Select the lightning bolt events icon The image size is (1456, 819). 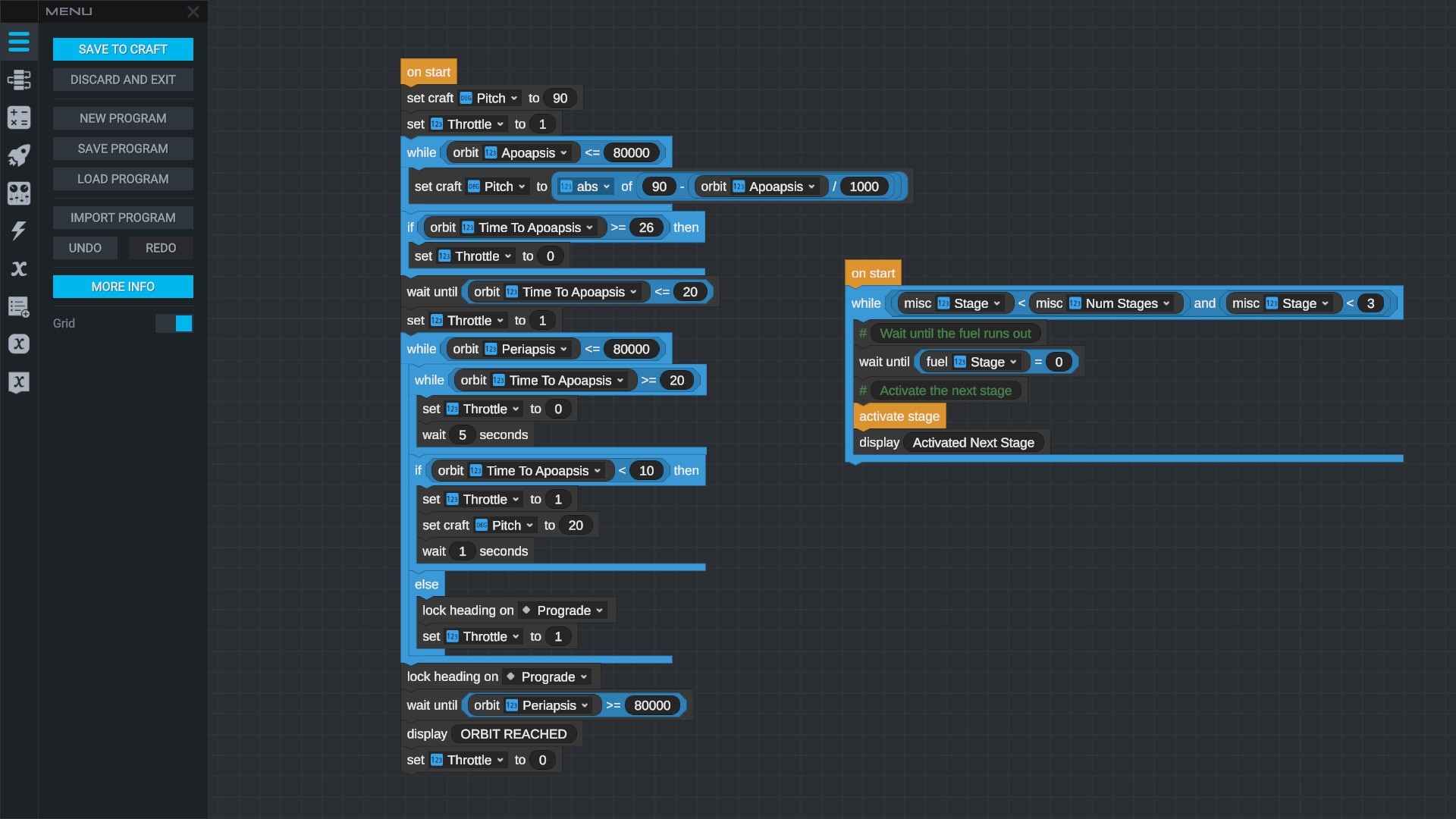(x=19, y=231)
